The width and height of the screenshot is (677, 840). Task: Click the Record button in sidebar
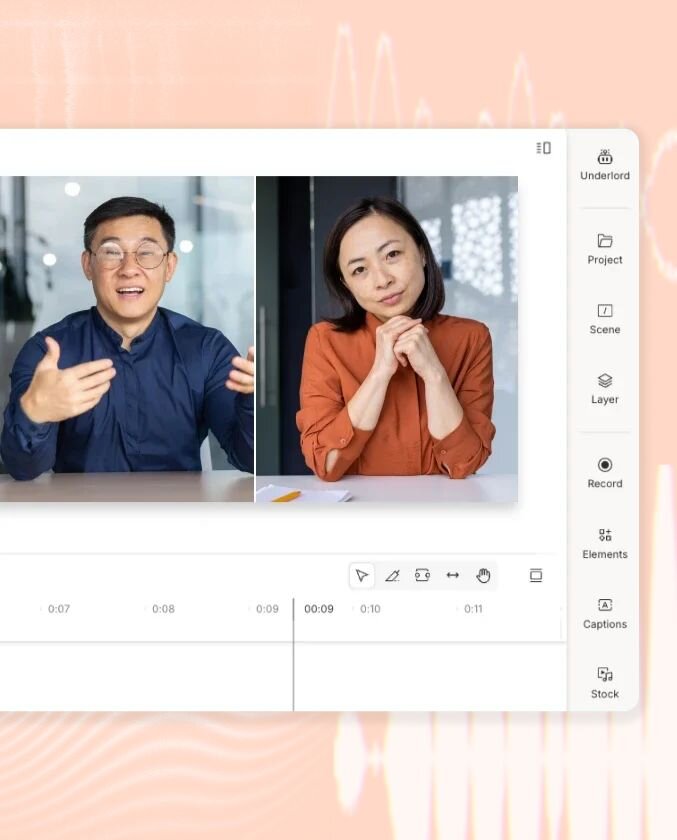pyautogui.click(x=604, y=472)
